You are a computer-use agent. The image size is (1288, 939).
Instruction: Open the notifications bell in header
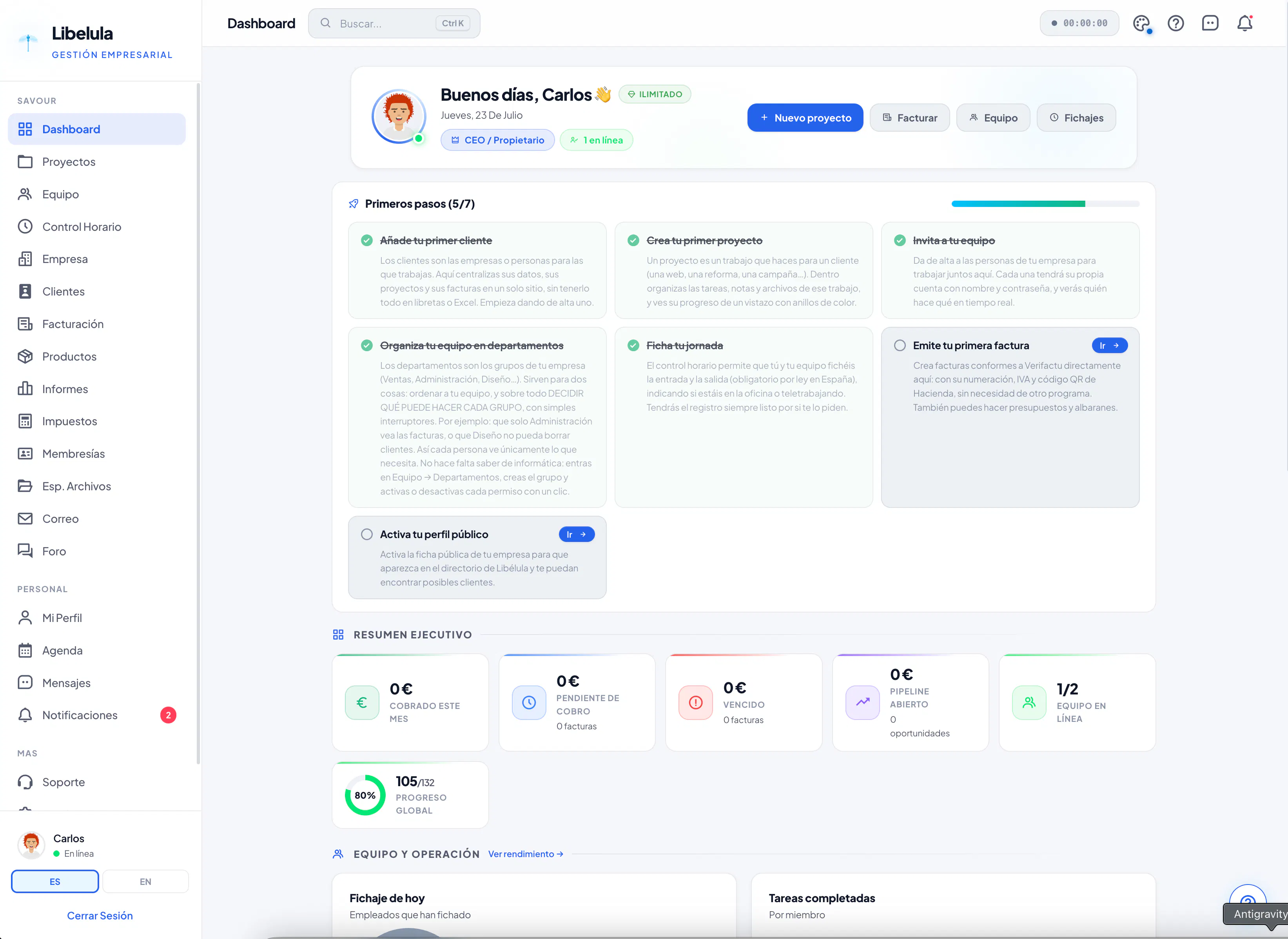tap(1245, 23)
